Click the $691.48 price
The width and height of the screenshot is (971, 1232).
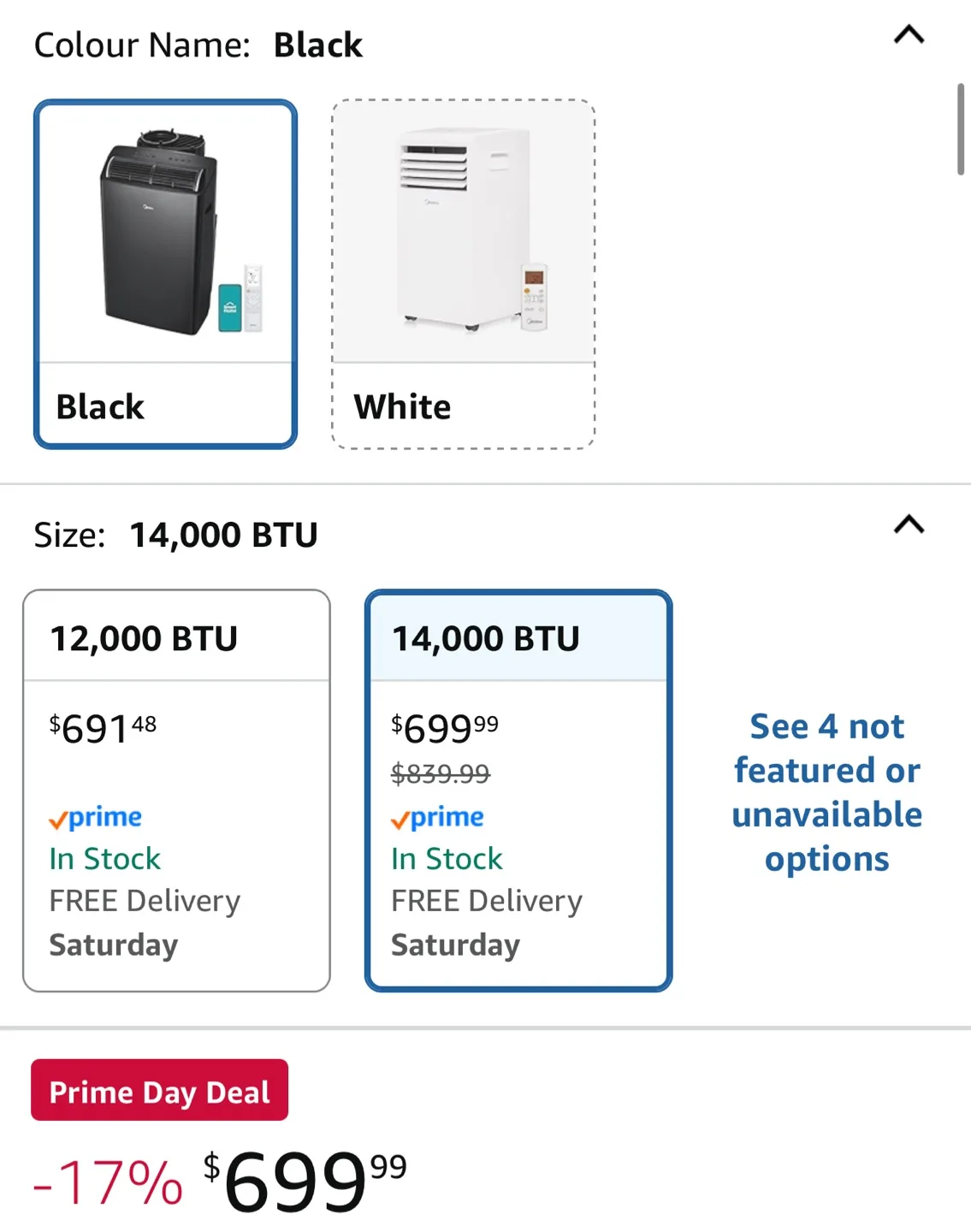point(104,728)
